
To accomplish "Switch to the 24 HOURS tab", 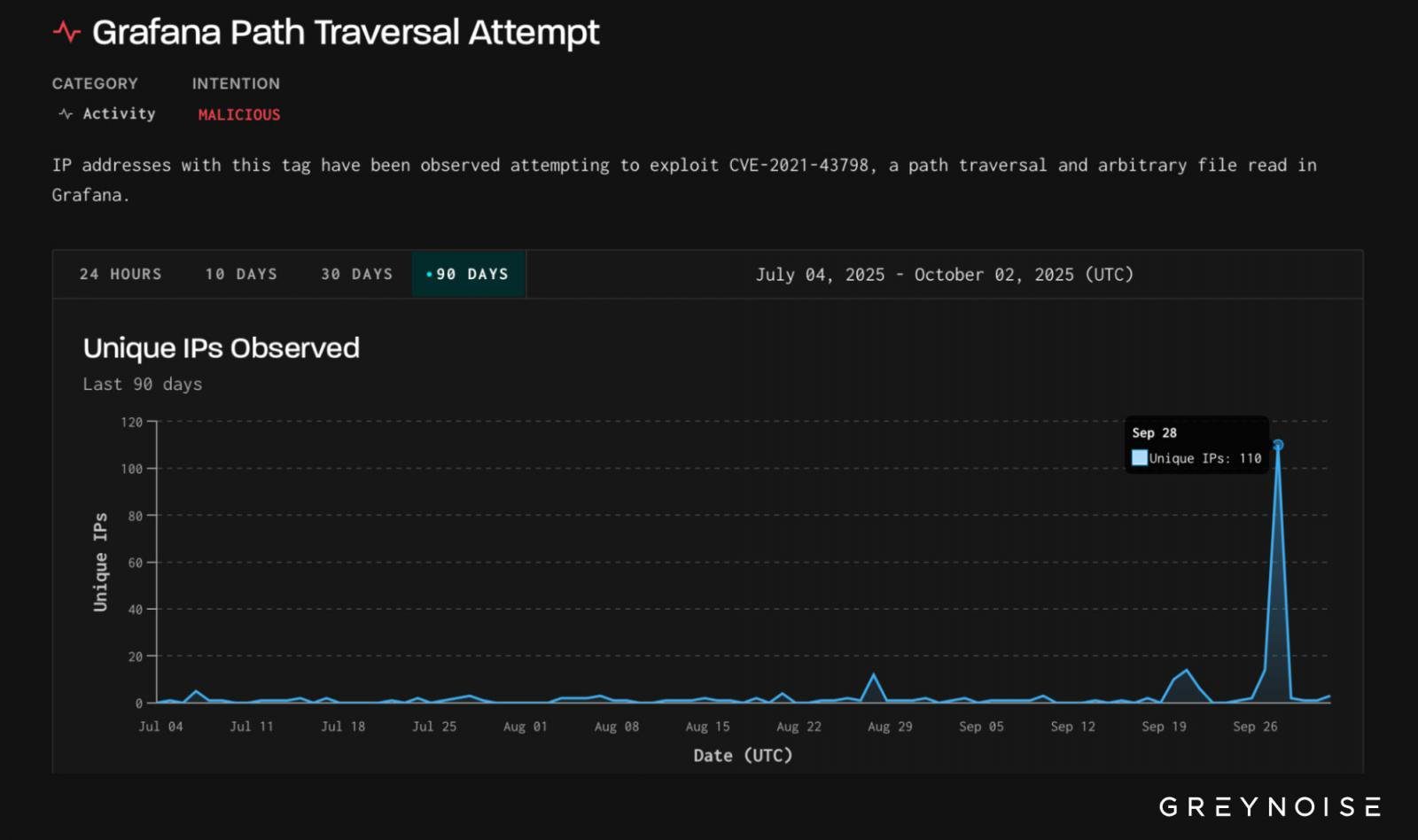I will (121, 275).
